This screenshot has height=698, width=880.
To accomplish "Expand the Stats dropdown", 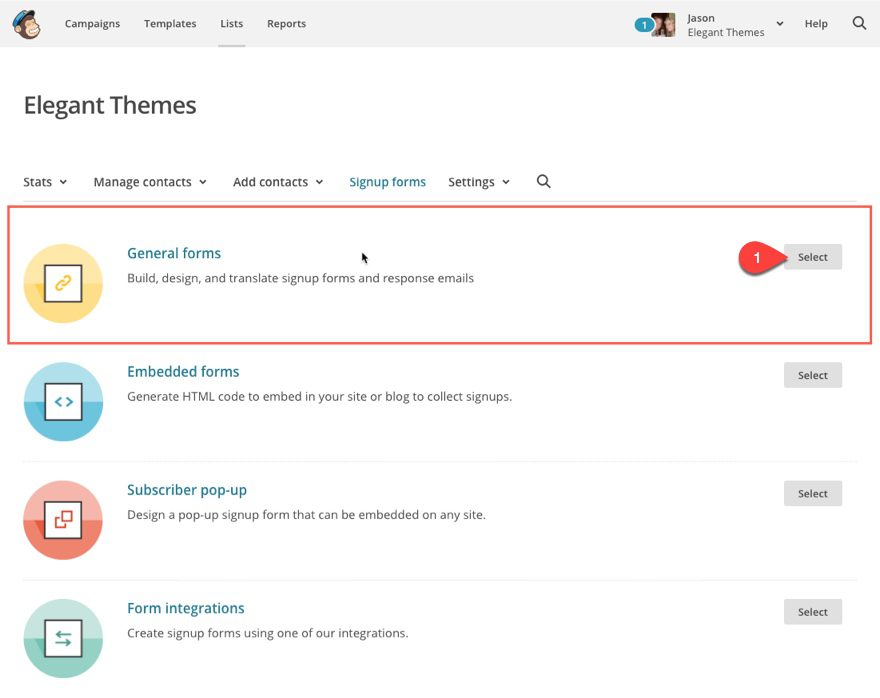I will pyautogui.click(x=45, y=182).
